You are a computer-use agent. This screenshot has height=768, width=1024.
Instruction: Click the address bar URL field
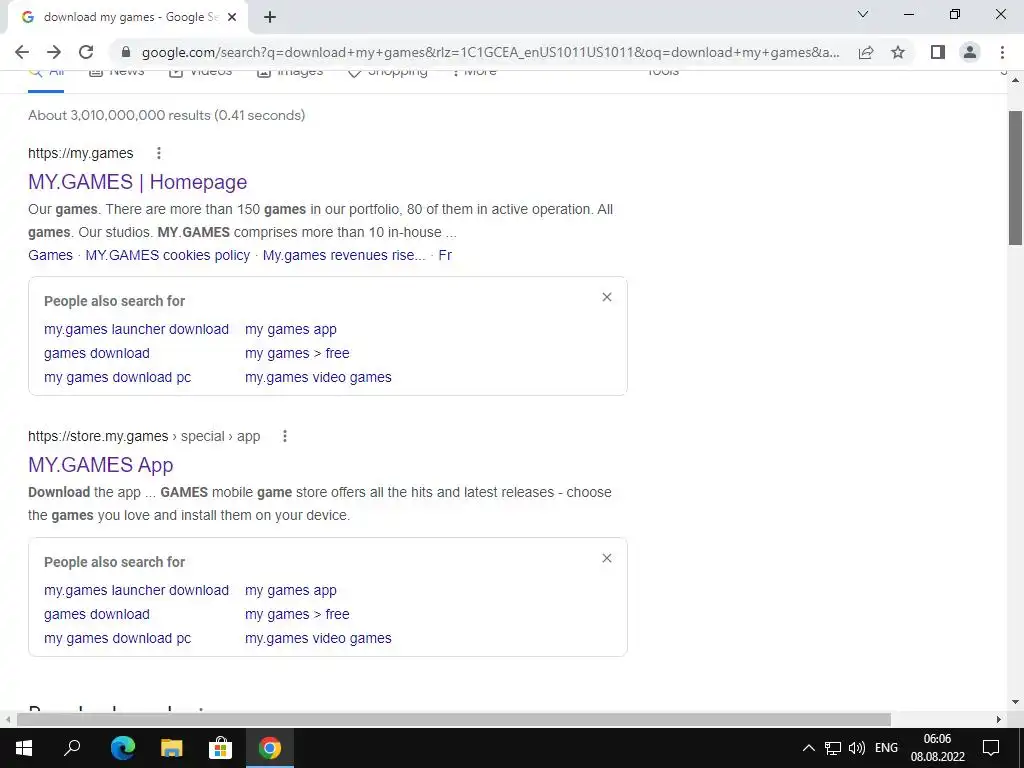(x=490, y=52)
